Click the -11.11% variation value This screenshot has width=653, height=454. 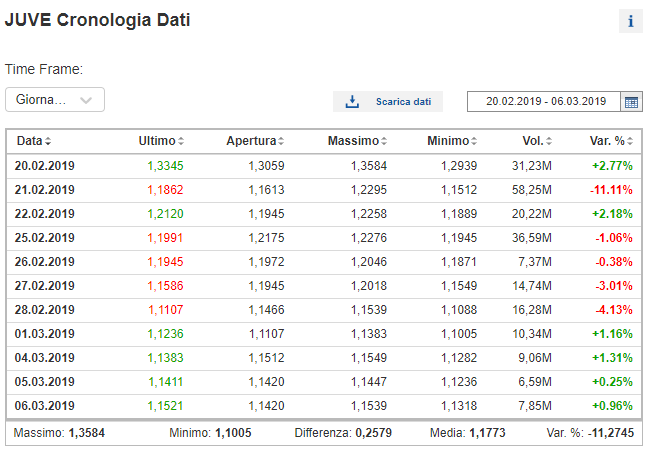pos(611,190)
